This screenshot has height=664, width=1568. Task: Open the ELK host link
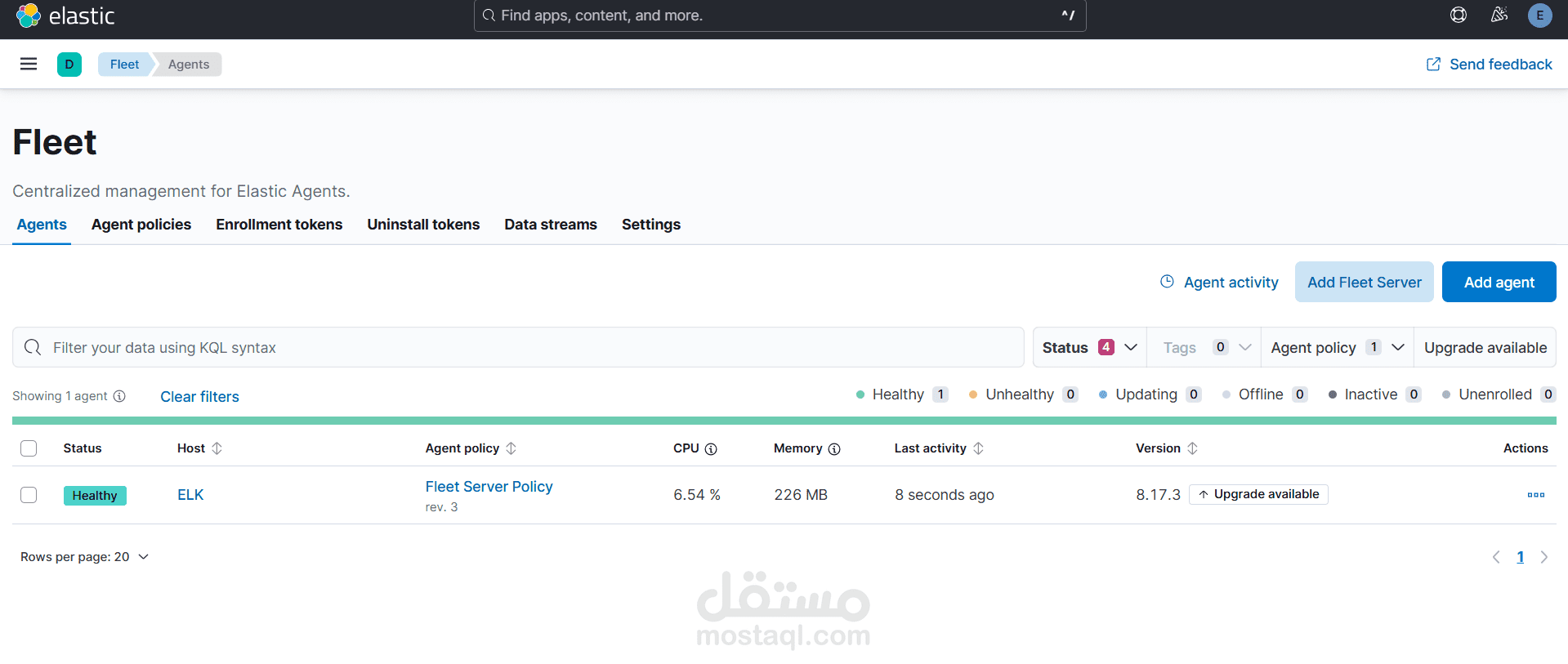click(190, 495)
